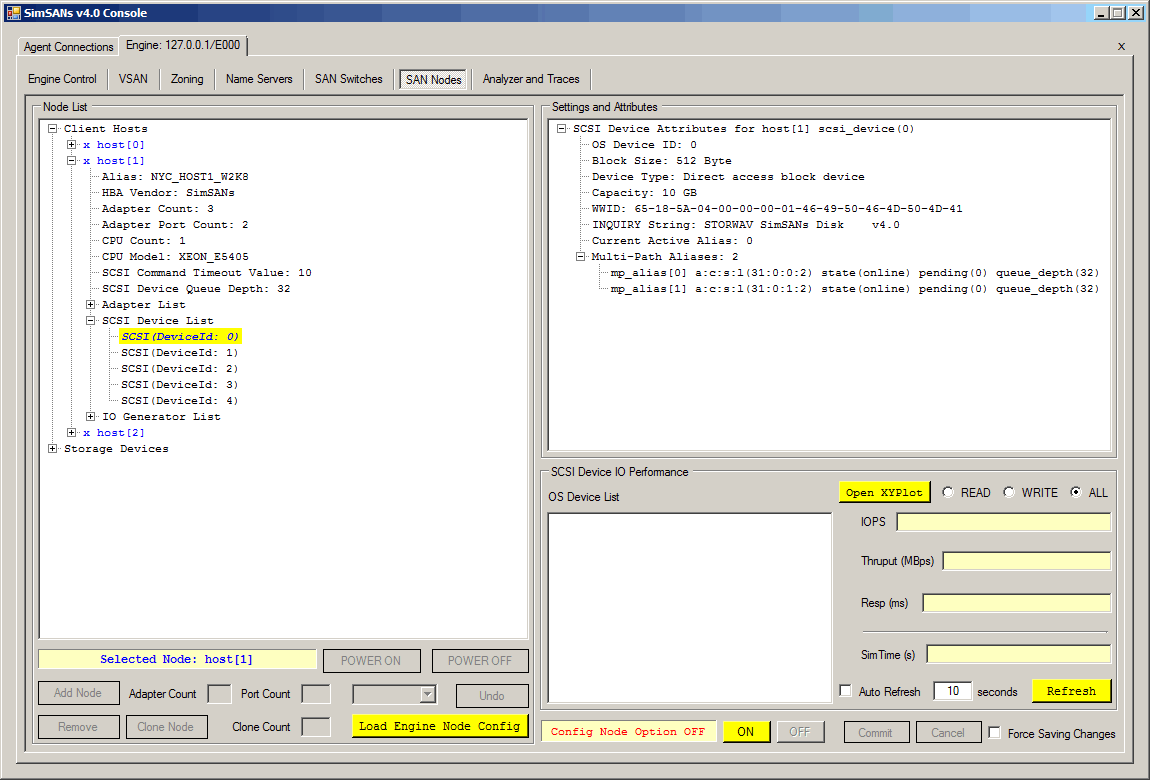Open the Analyzer and Traces tab
Image resolution: width=1150 pixels, height=780 pixels.
click(530, 79)
